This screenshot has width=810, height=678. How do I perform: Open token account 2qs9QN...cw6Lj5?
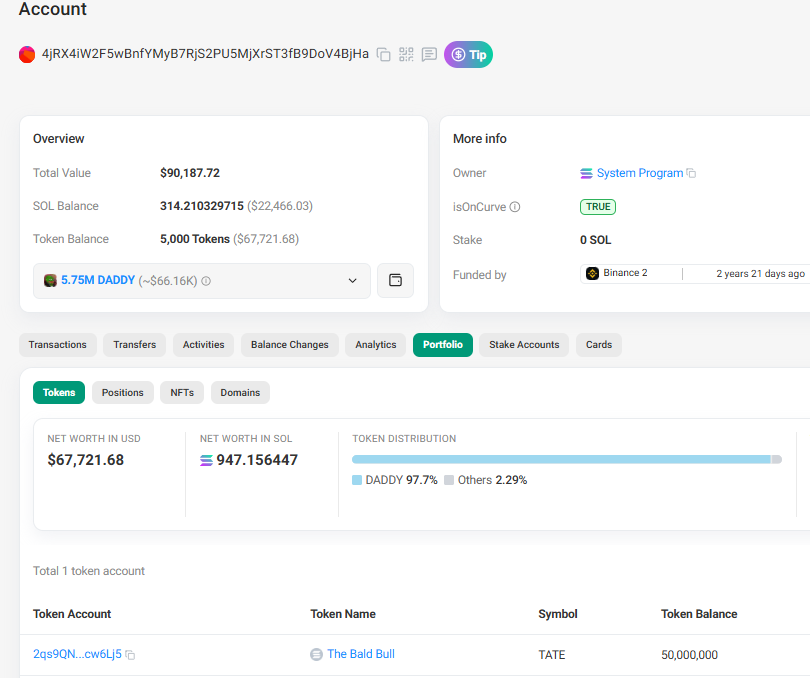pyautogui.click(x=77, y=654)
